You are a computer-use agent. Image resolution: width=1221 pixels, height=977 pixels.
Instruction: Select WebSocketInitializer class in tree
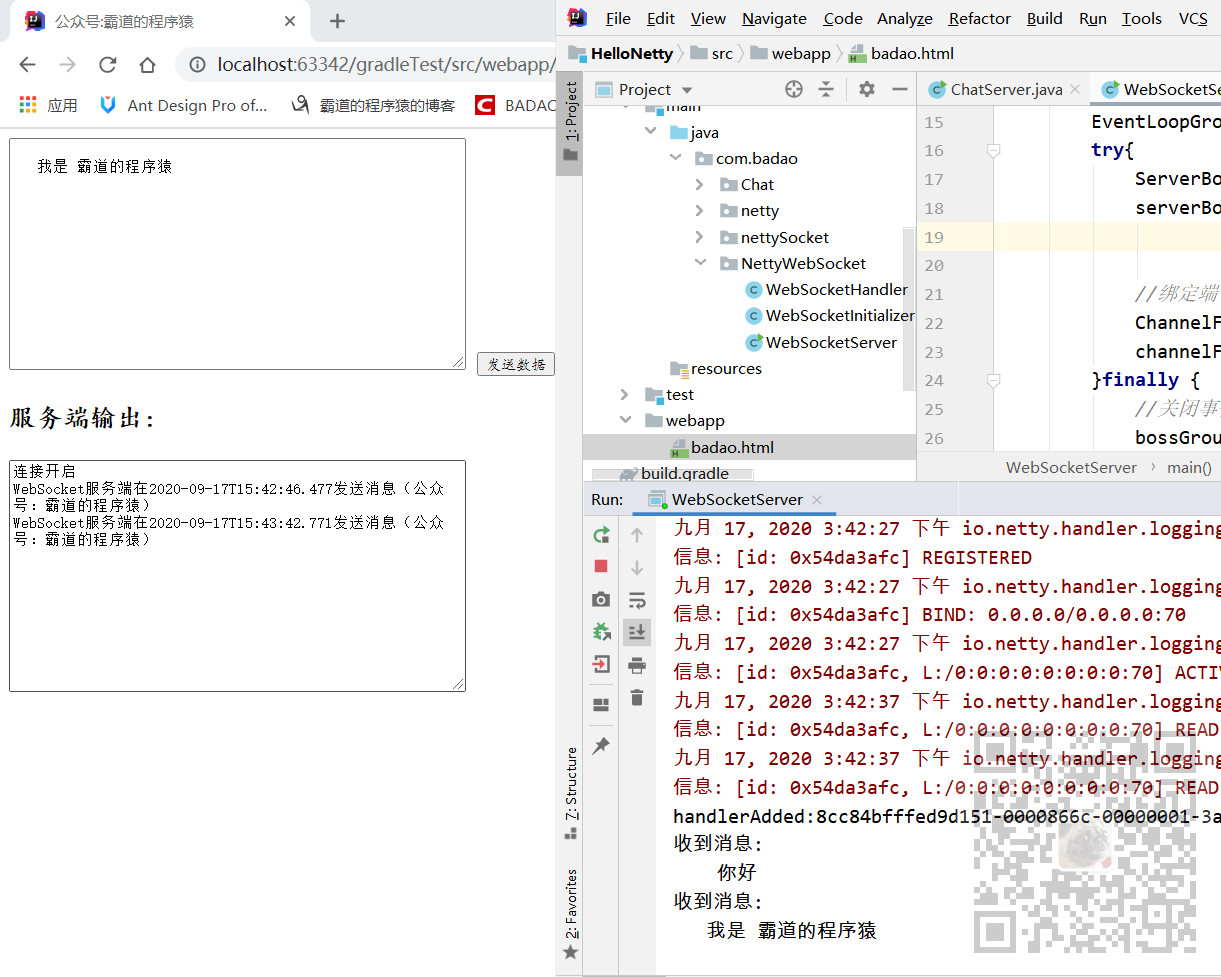point(829,315)
